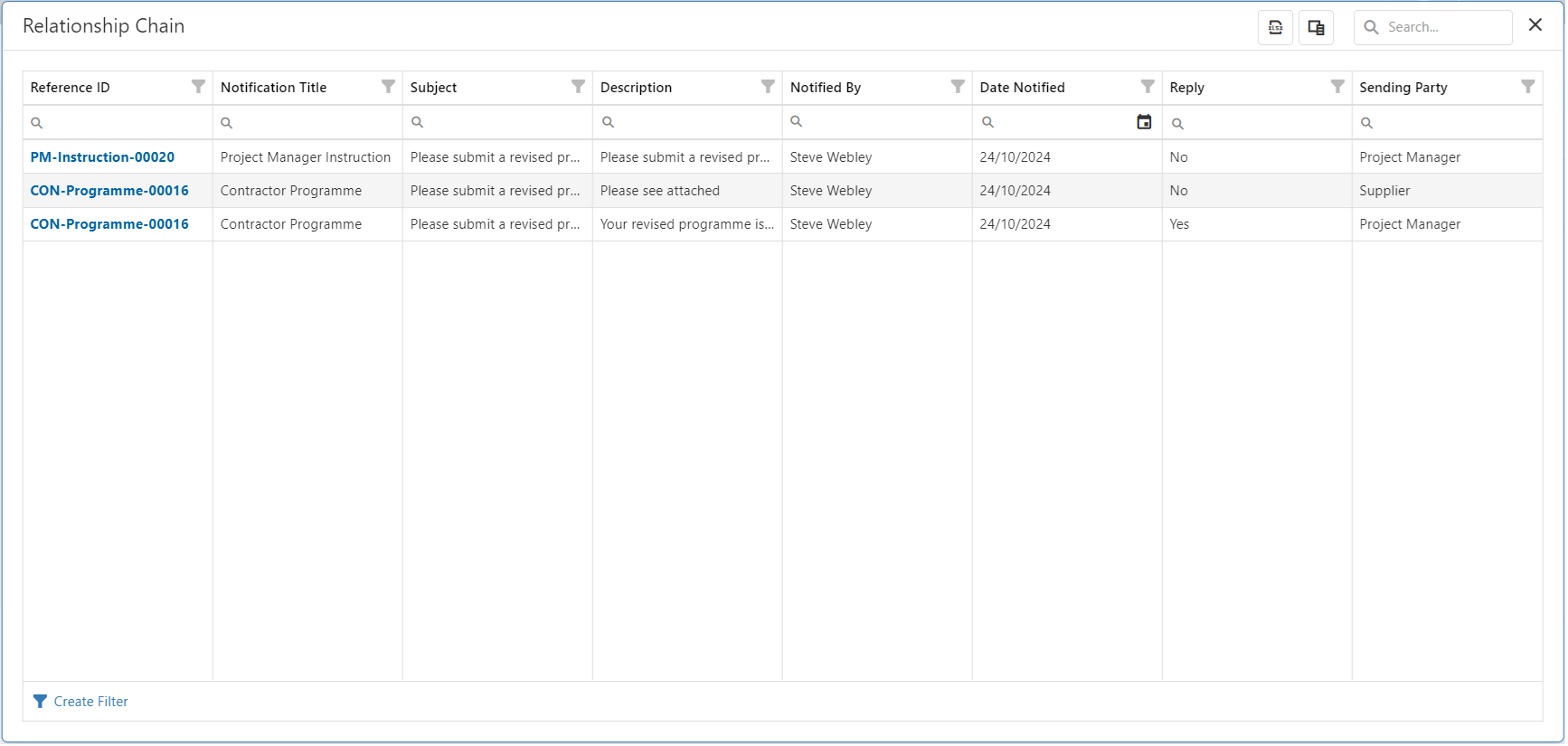Click the Reply filter row field

1257,122
